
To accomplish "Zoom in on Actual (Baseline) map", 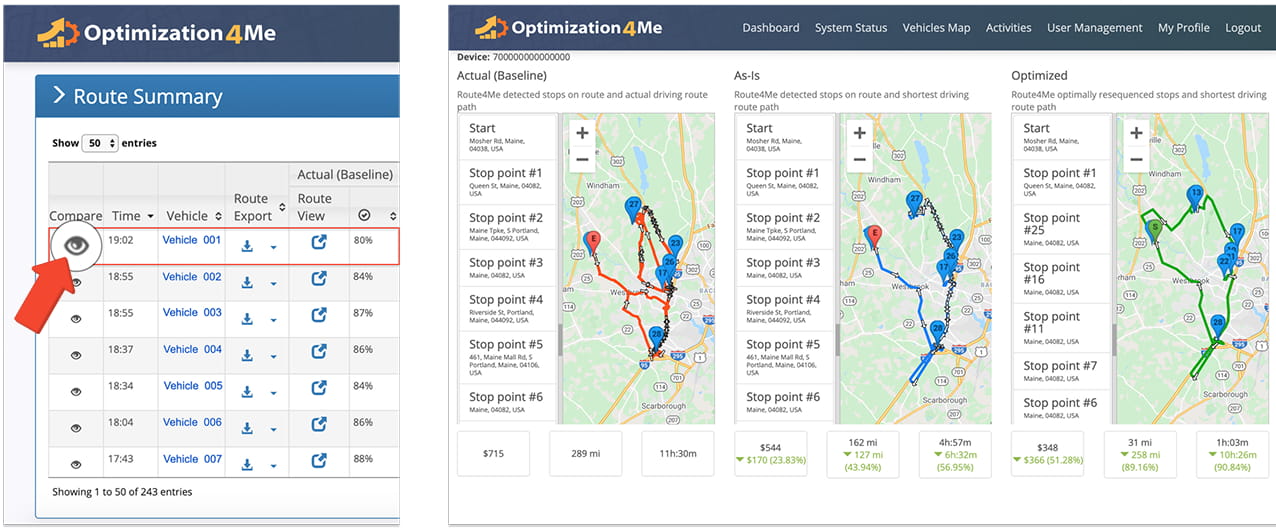I will pos(582,133).
